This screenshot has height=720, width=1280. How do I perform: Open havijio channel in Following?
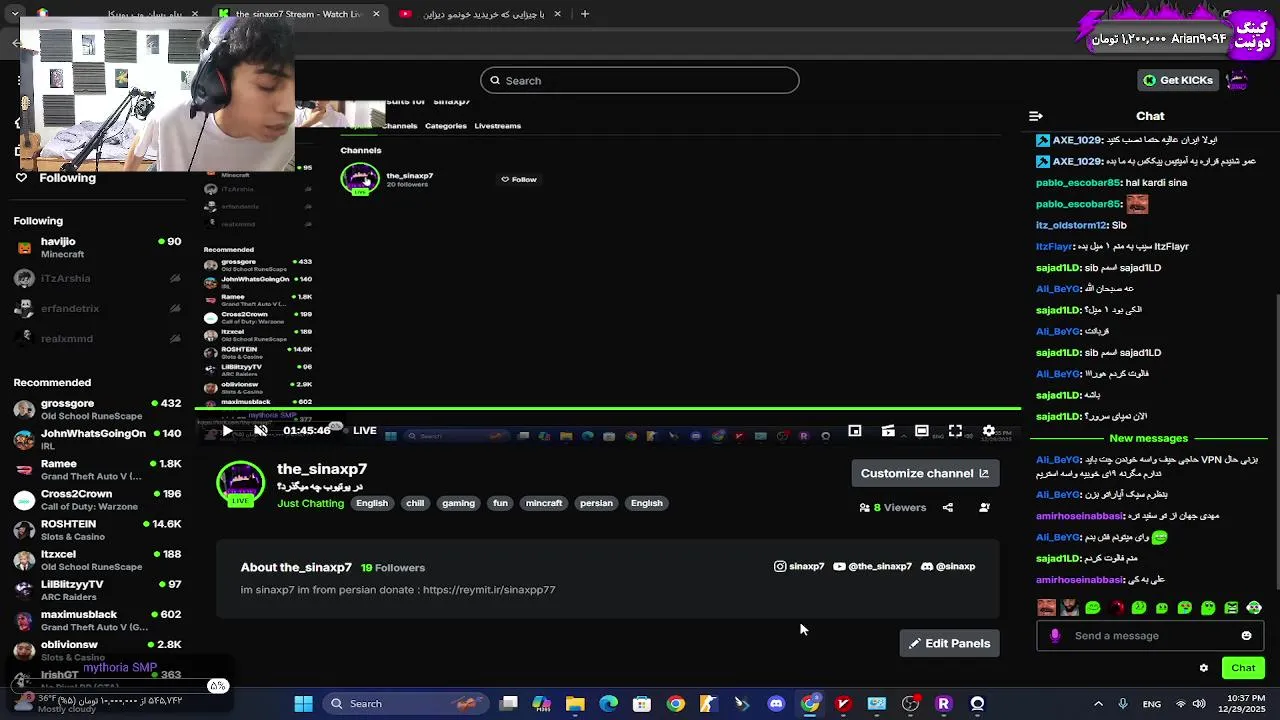[97, 247]
